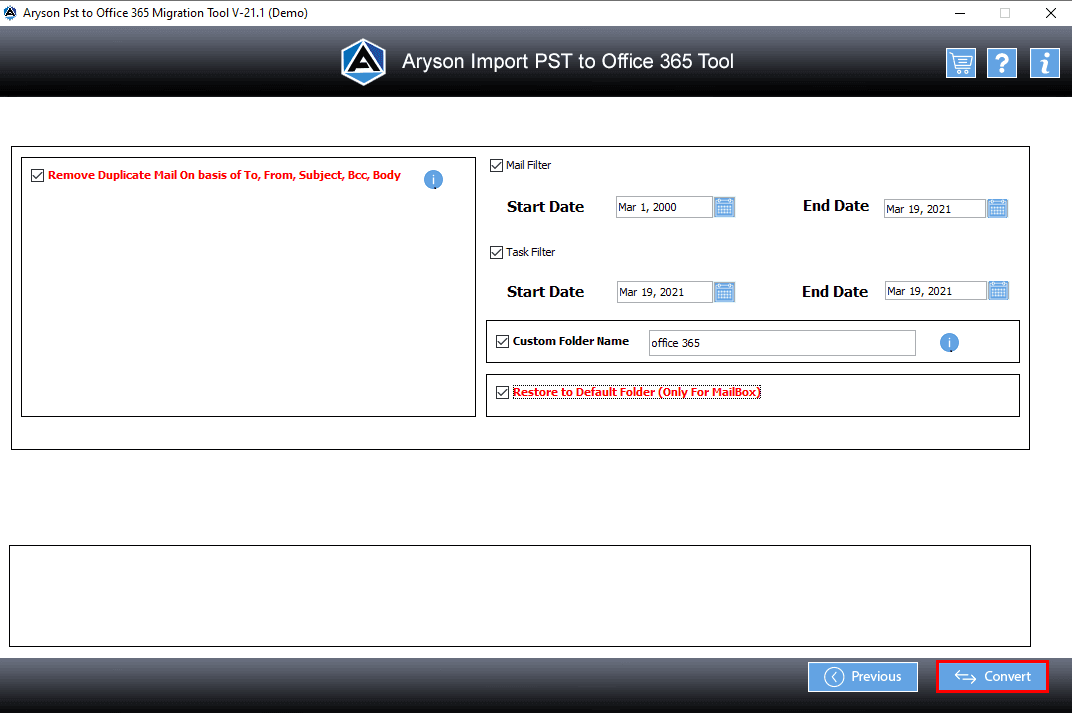Click the Aryson logo in the header
The image size is (1072, 713).
(x=363, y=62)
